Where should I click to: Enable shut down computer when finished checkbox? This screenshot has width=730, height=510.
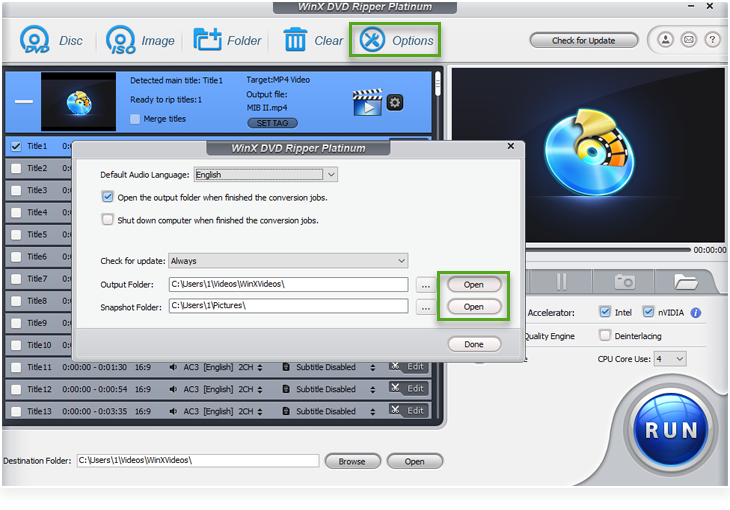[108, 219]
